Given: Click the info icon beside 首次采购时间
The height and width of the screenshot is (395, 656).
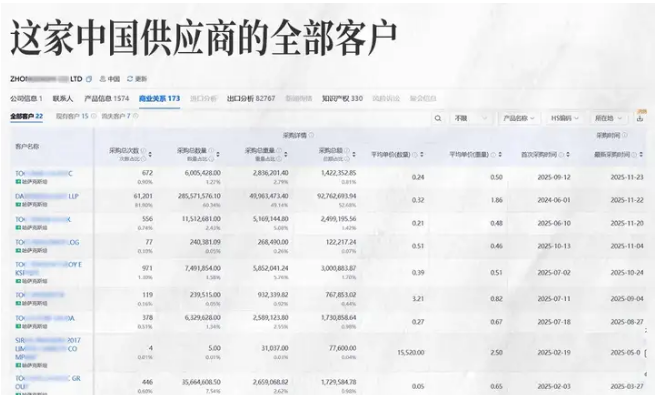Looking at the screenshot, I should click(x=561, y=154).
